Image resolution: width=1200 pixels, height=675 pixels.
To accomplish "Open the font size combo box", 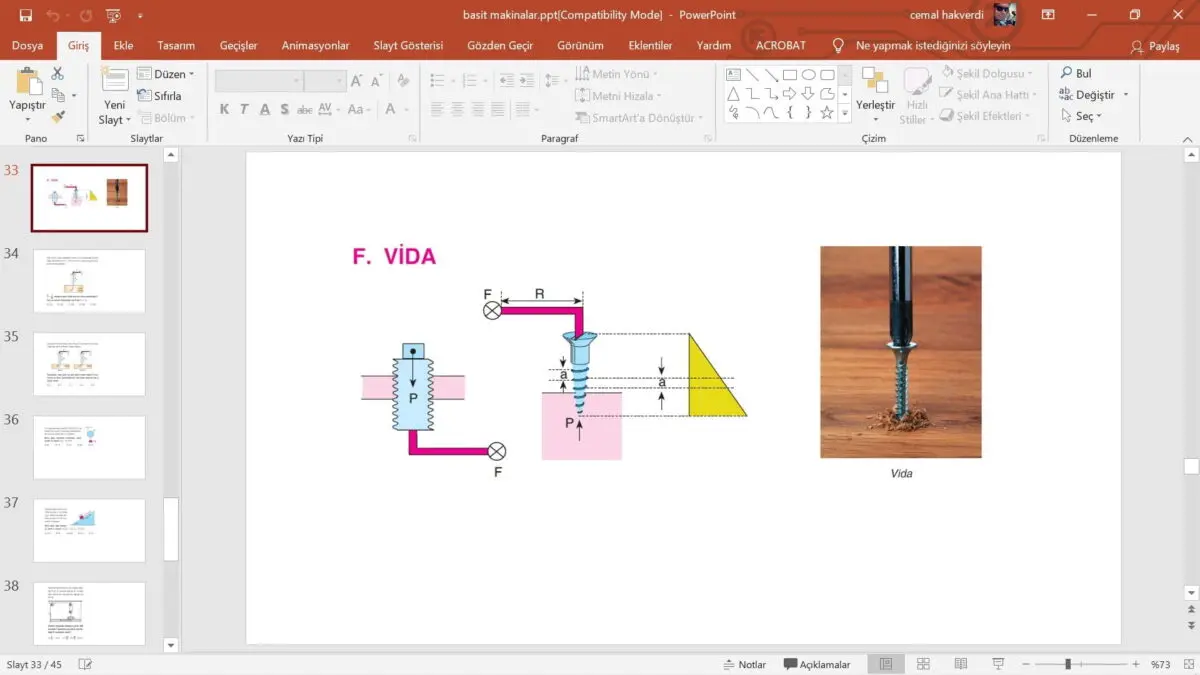I will click(325, 81).
